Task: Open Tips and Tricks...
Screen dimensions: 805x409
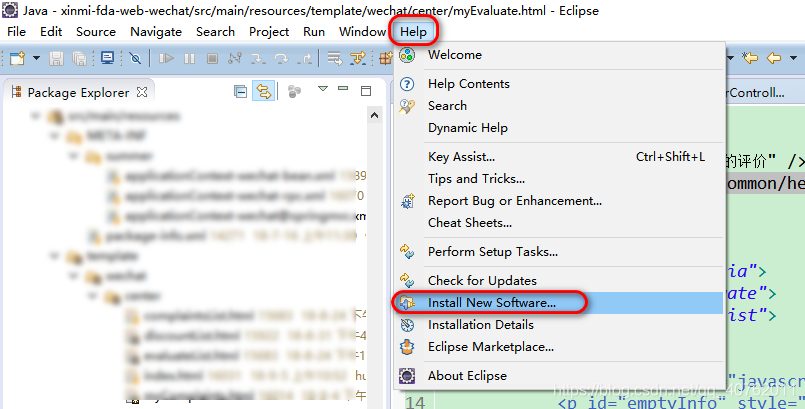Action: pos(559,179)
